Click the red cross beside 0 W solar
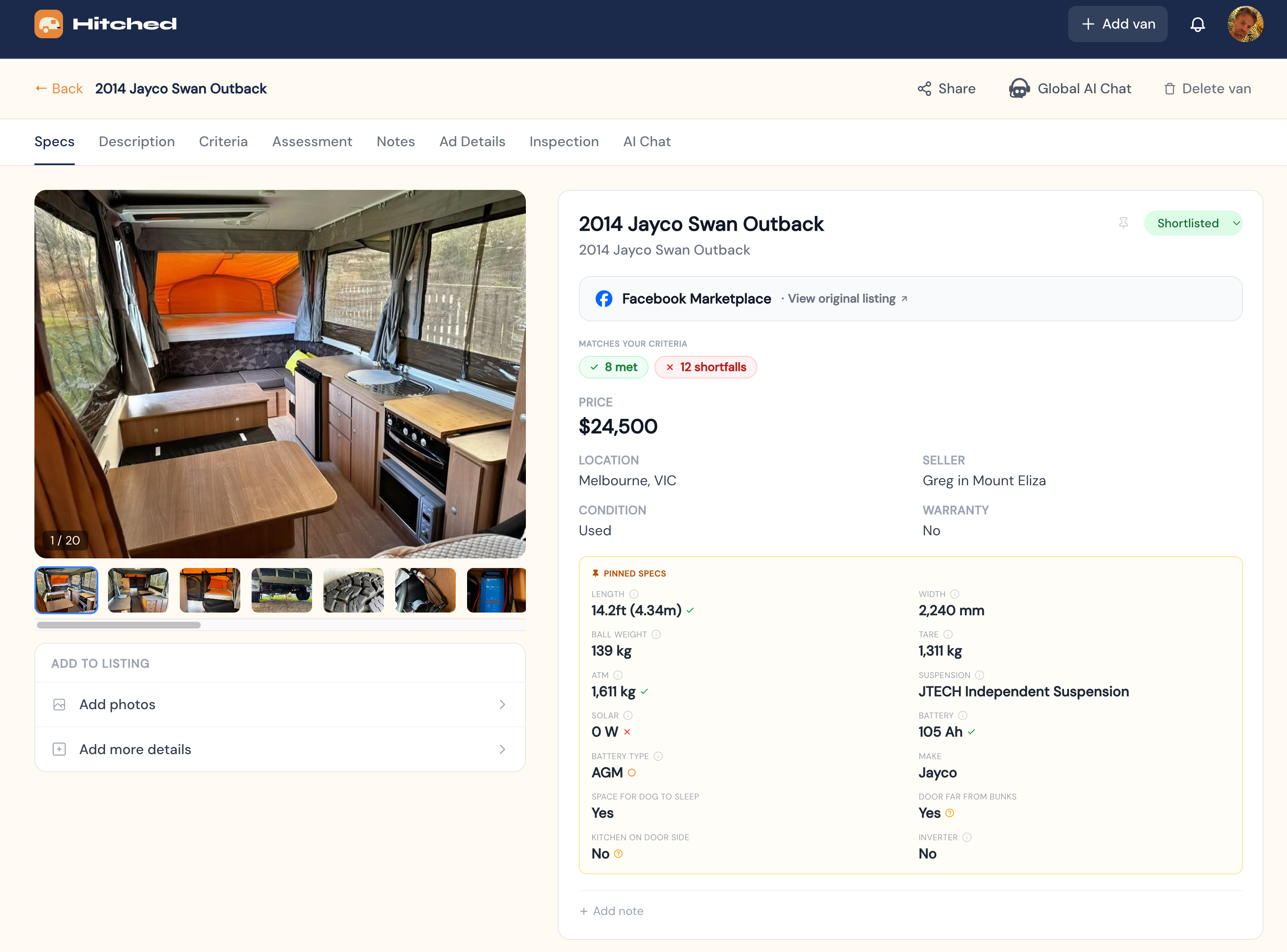 [x=628, y=732]
